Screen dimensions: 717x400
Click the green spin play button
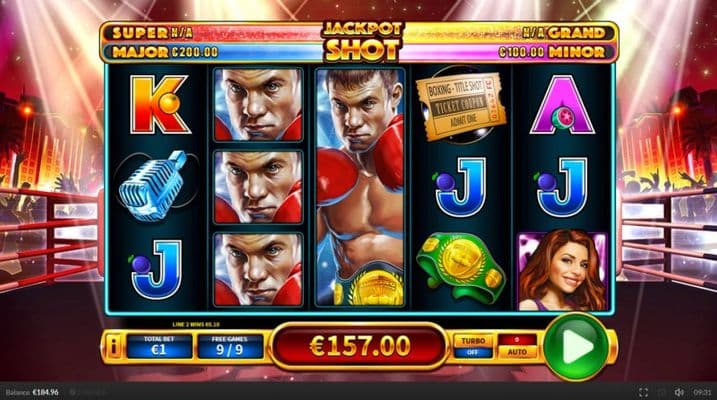click(578, 347)
